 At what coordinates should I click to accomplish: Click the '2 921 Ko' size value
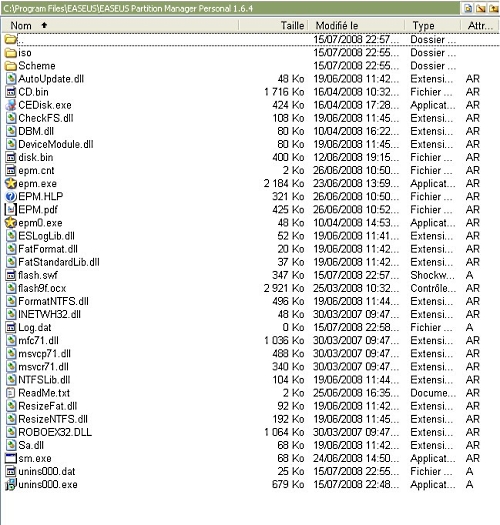(284, 288)
